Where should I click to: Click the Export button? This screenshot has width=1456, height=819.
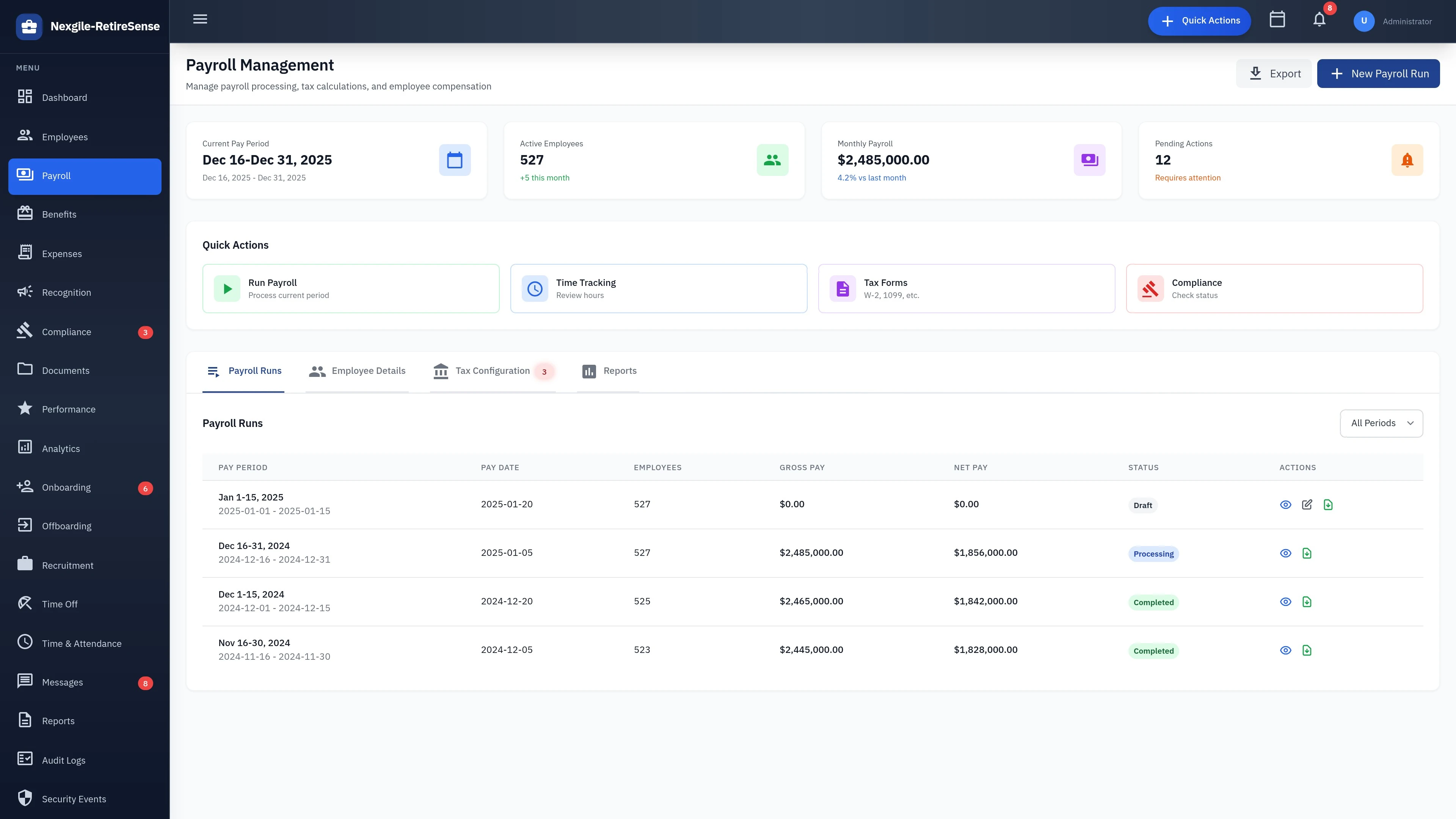[x=1274, y=73]
